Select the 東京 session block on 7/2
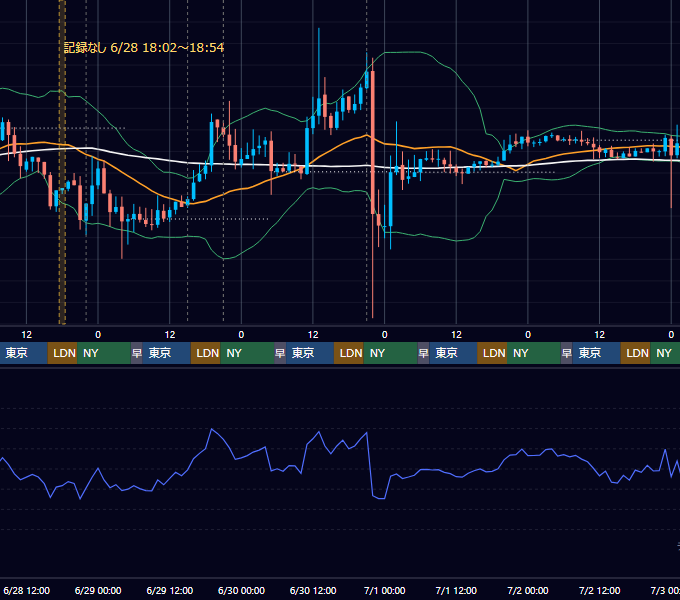The width and height of the screenshot is (680, 600). (596, 353)
